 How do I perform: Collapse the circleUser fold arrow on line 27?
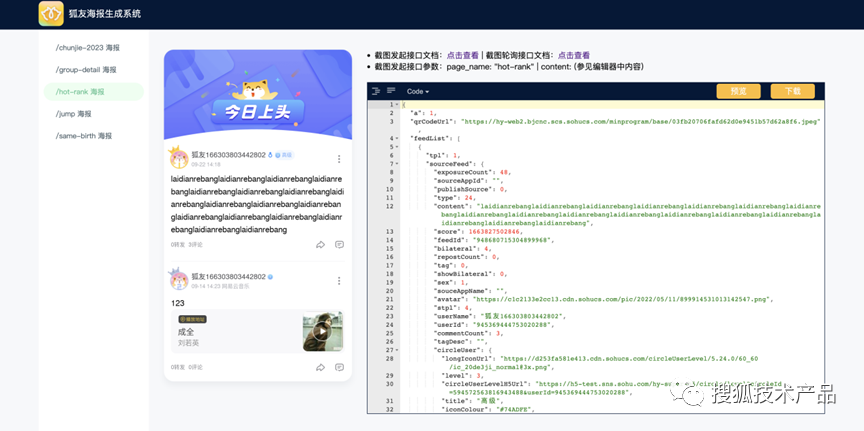click(x=397, y=350)
